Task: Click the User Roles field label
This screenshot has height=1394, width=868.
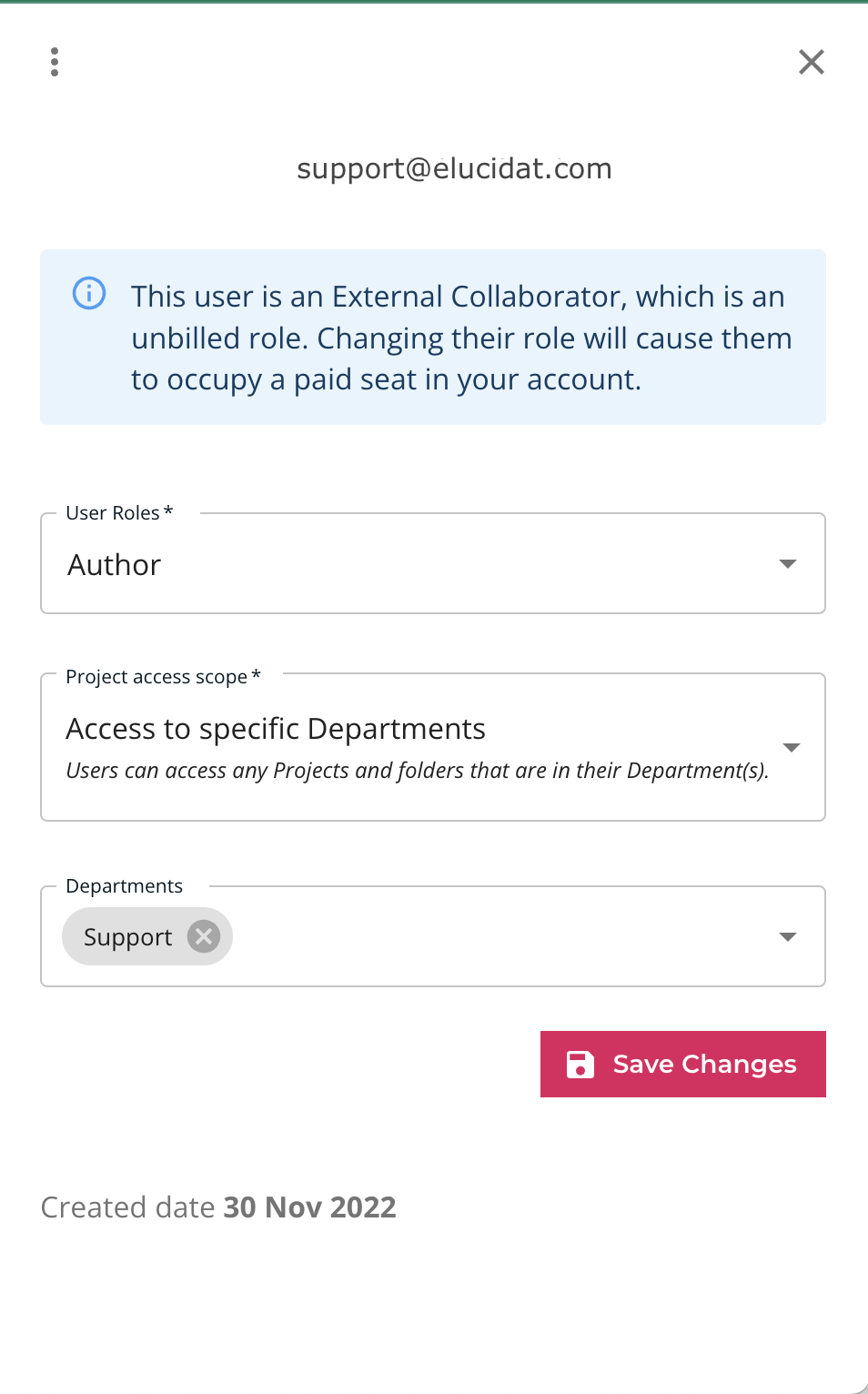Action: click(x=119, y=513)
